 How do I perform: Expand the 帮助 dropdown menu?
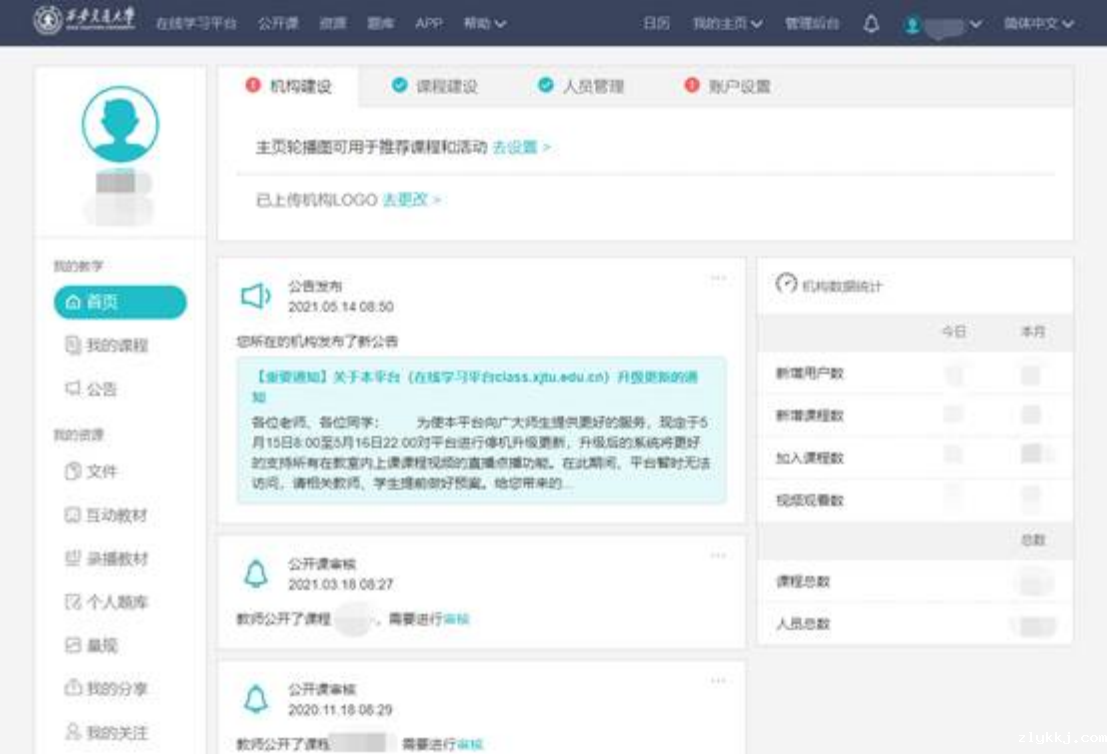485,23
